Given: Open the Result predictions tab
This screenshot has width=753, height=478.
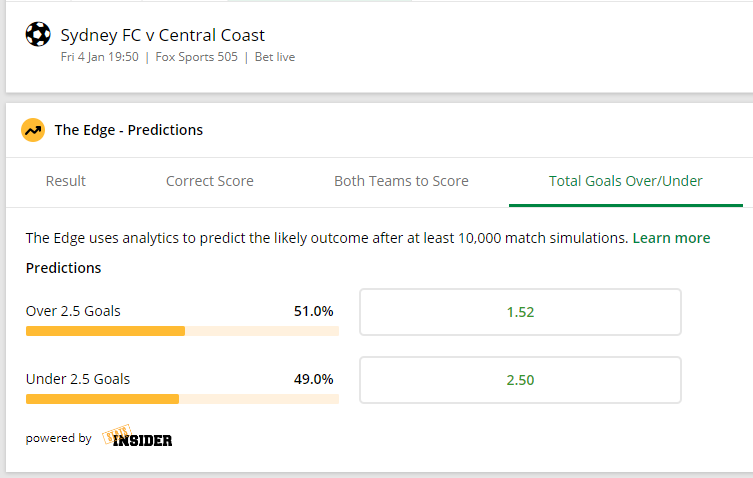Looking at the screenshot, I should 66,181.
